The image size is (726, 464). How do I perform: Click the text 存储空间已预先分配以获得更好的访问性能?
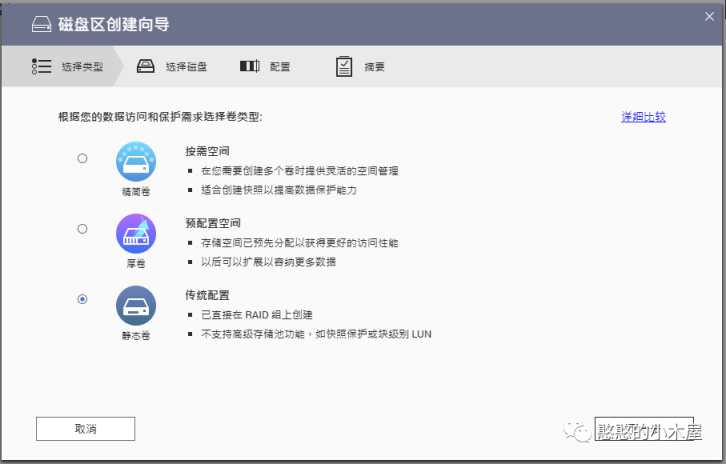[300, 243]
